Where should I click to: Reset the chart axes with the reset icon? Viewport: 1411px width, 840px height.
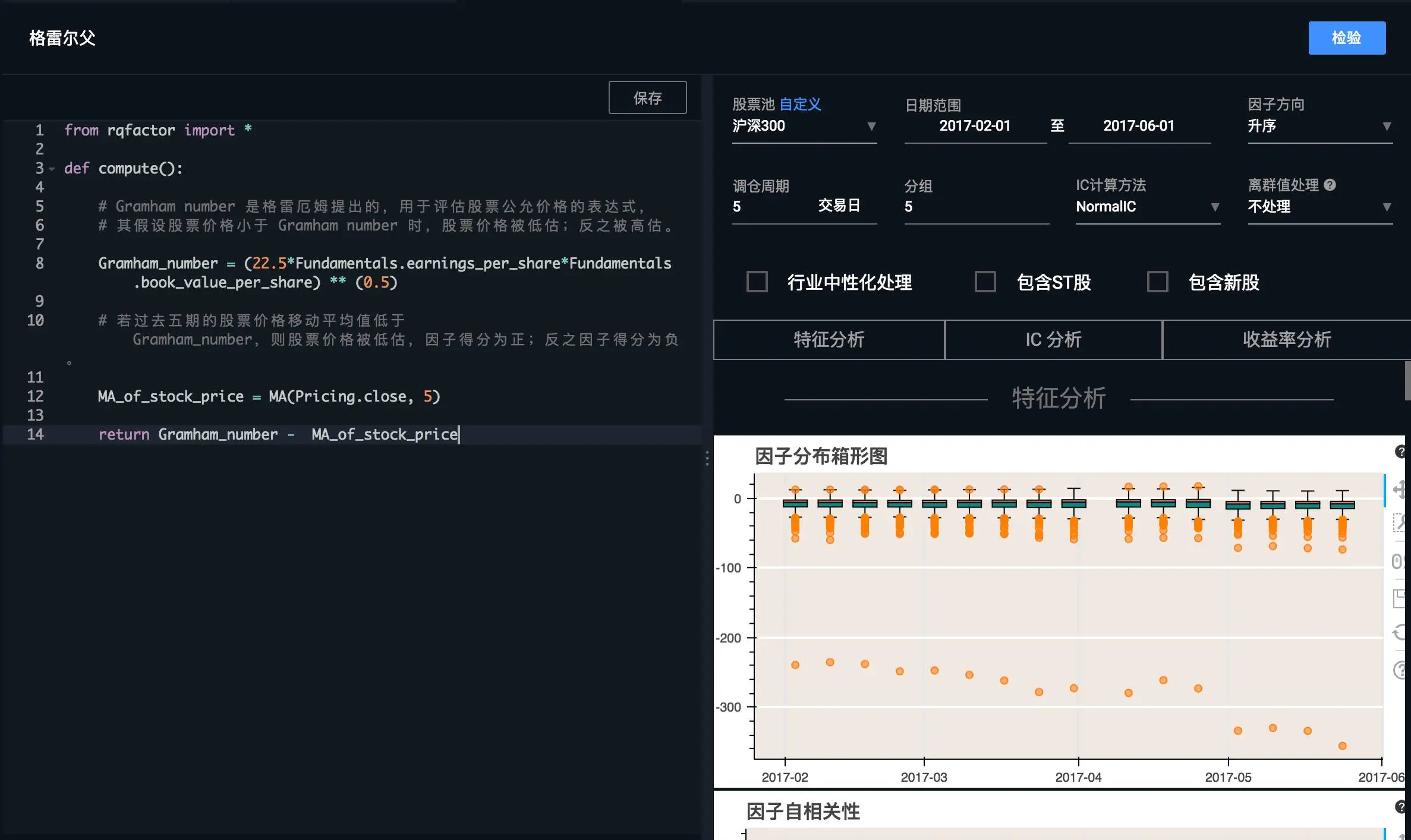1398,633
